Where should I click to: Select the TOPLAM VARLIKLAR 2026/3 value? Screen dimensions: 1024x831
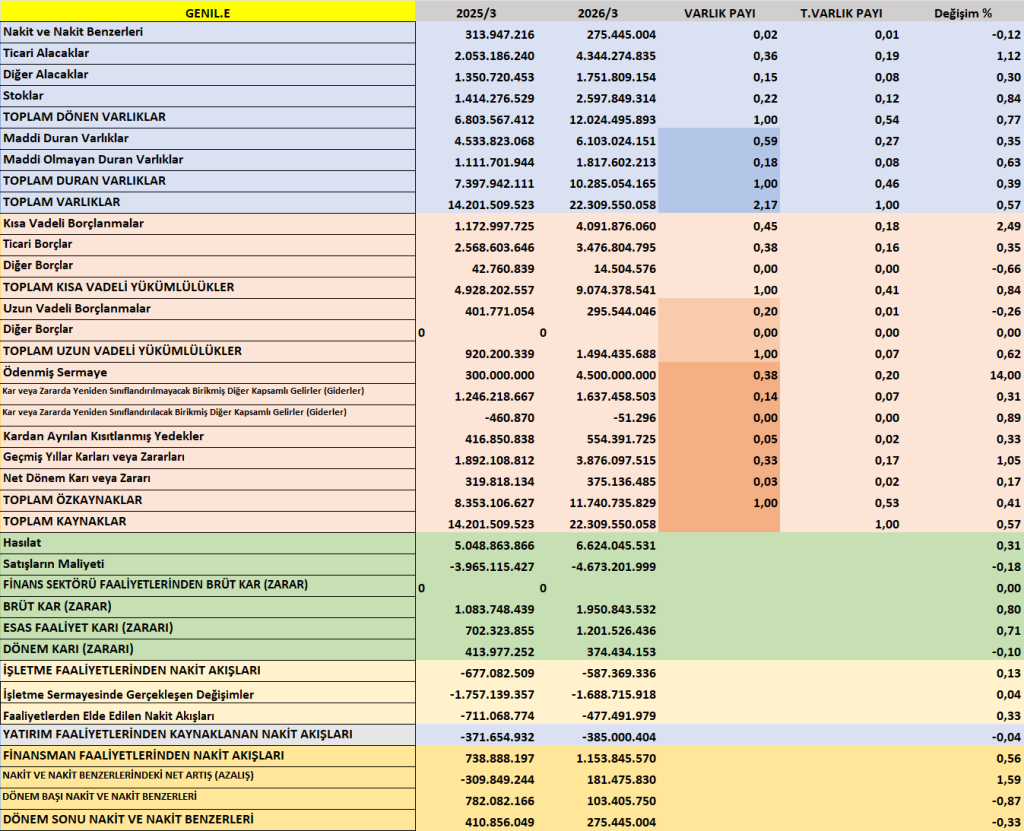(612, 204)
